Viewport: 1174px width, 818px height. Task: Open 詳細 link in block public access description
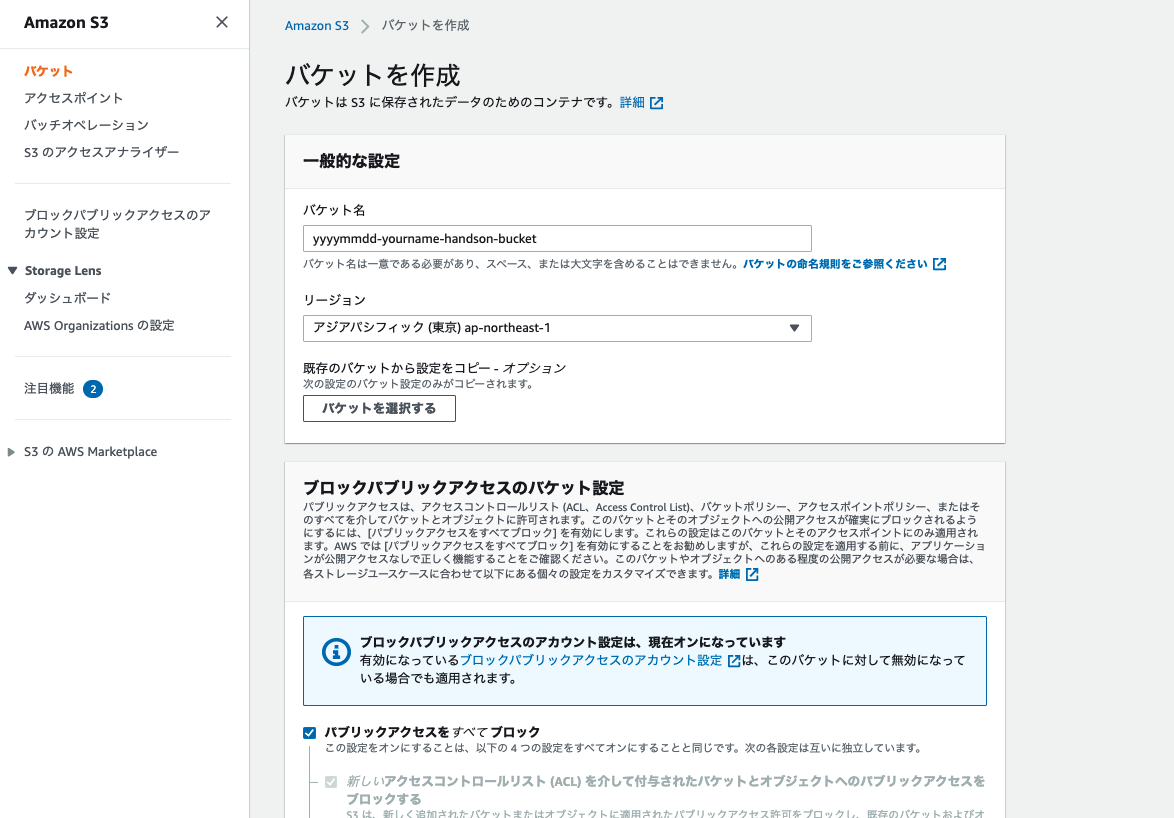729,574
